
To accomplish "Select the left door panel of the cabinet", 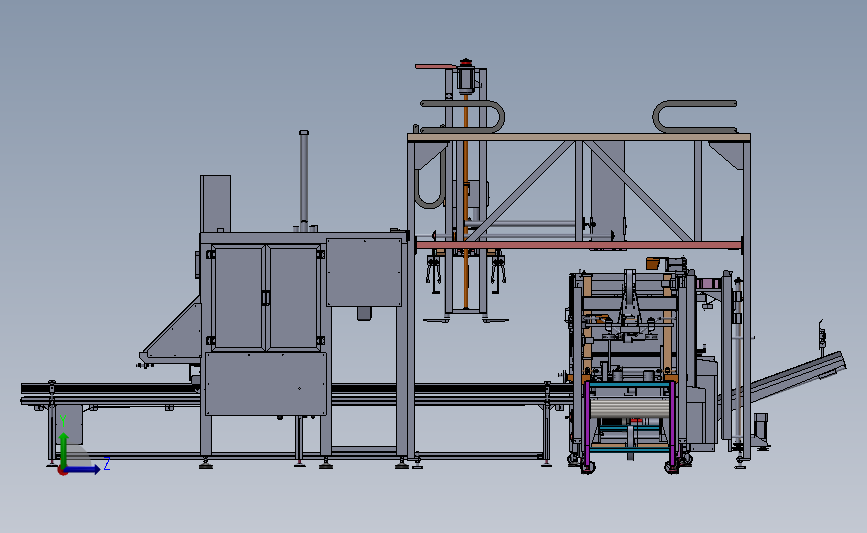I will (x=238, y=298).
